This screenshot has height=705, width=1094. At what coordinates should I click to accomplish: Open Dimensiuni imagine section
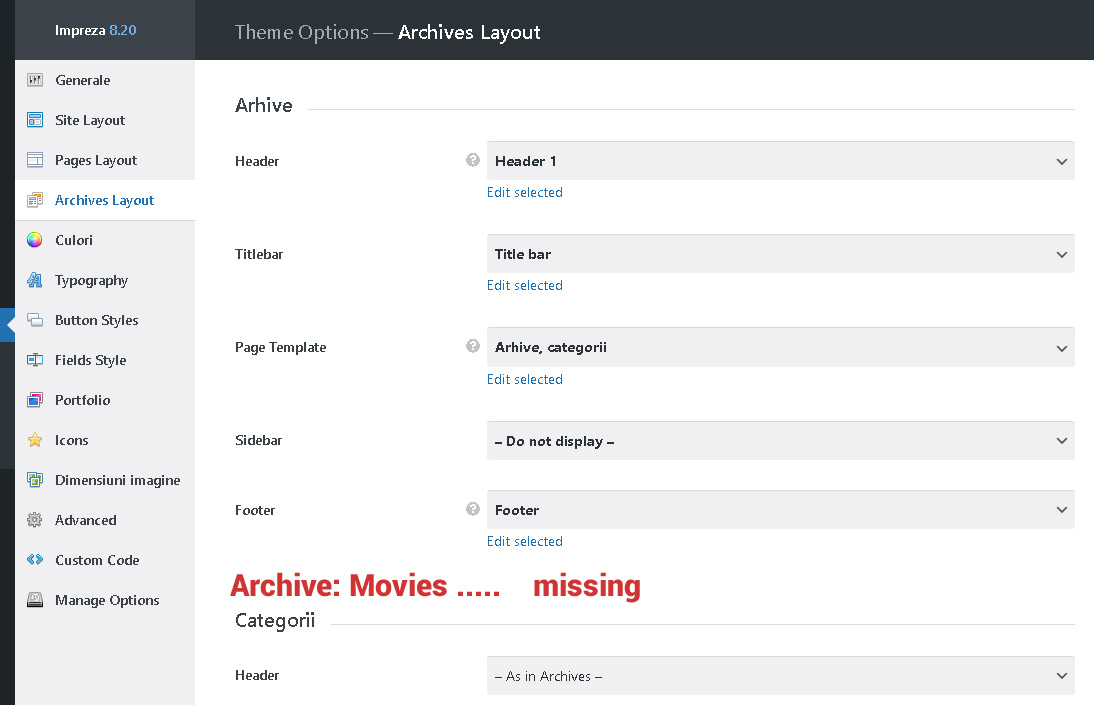[x=105, y=480]
